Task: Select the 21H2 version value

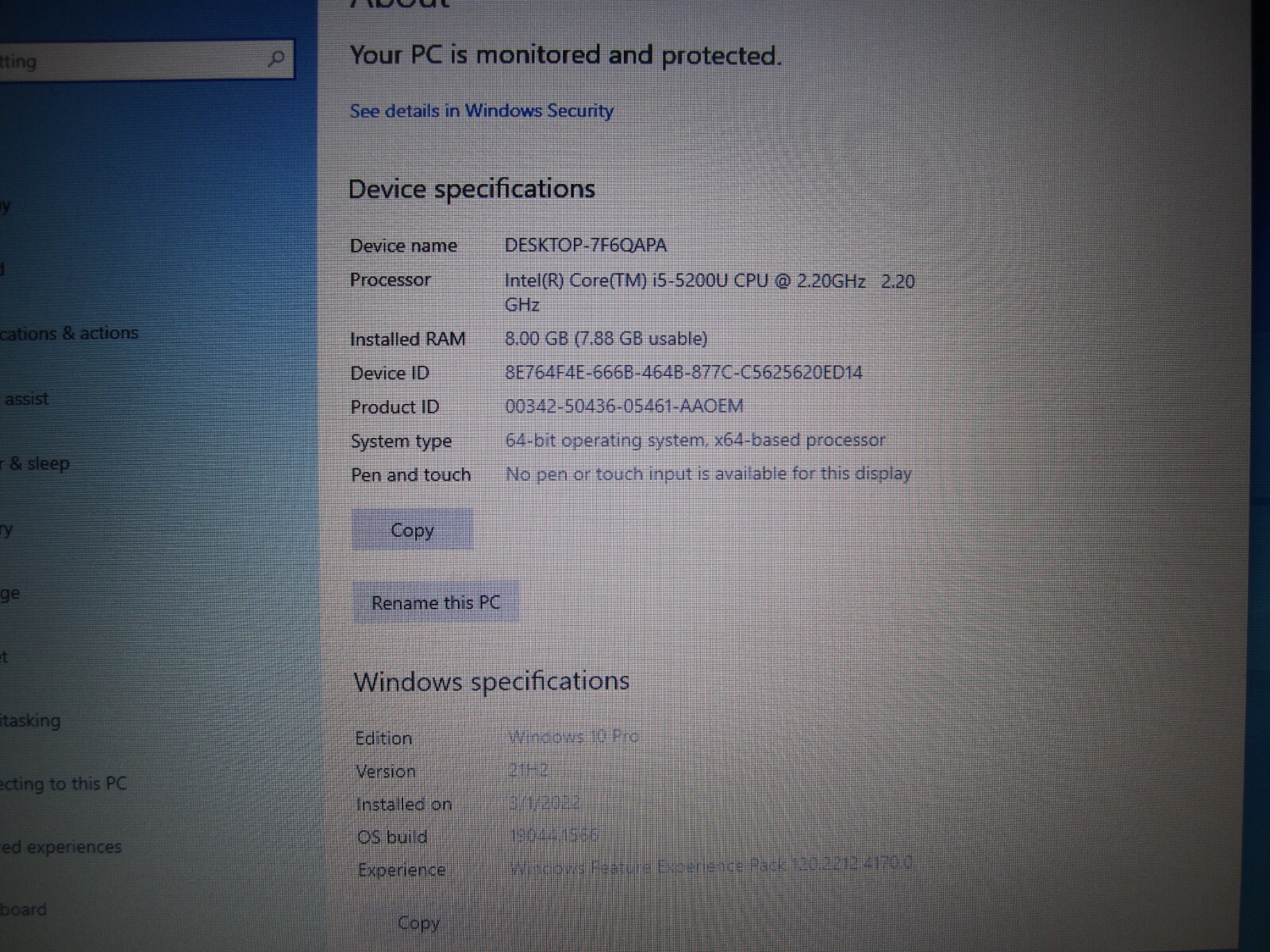Action: tap(528, 770)
